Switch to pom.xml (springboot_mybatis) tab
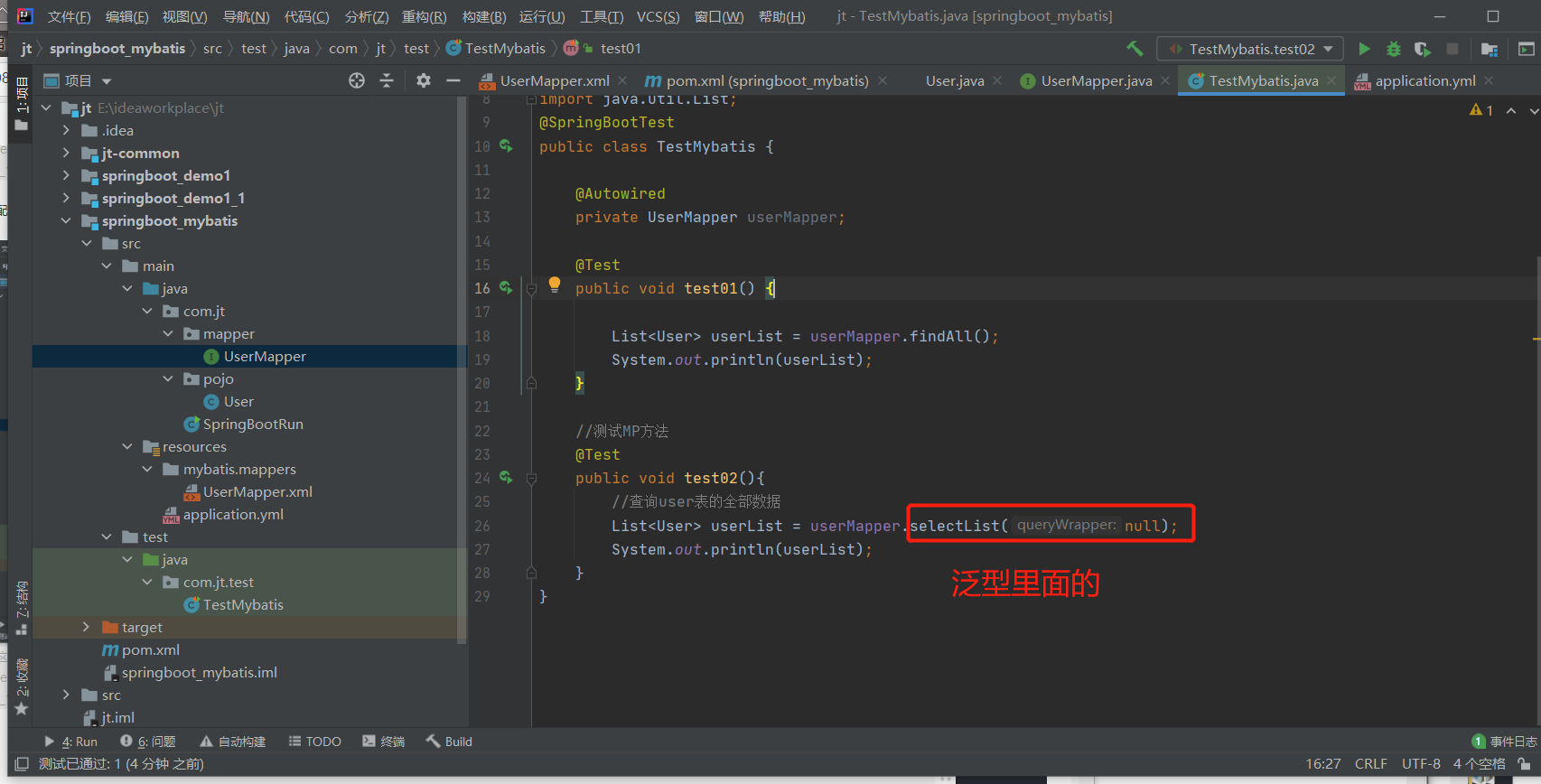 click(767, 81)
